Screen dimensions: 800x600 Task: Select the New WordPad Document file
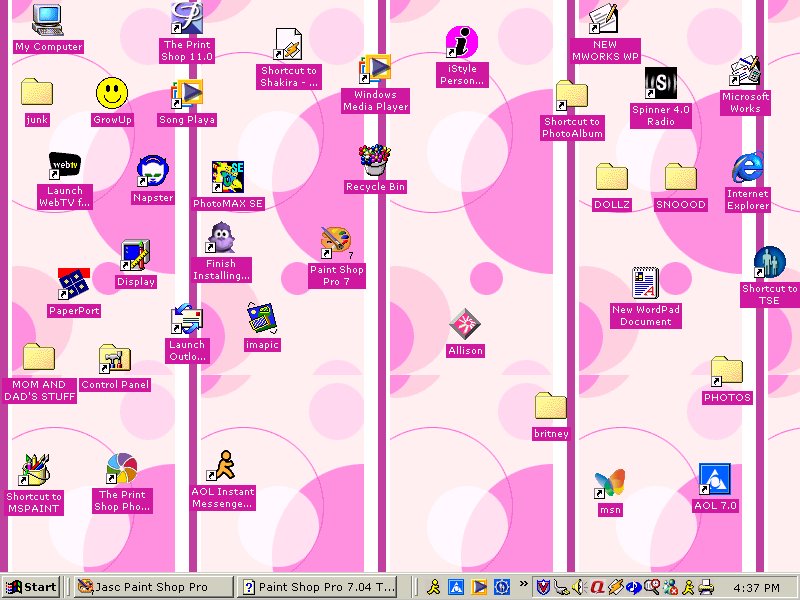point(645,284)
